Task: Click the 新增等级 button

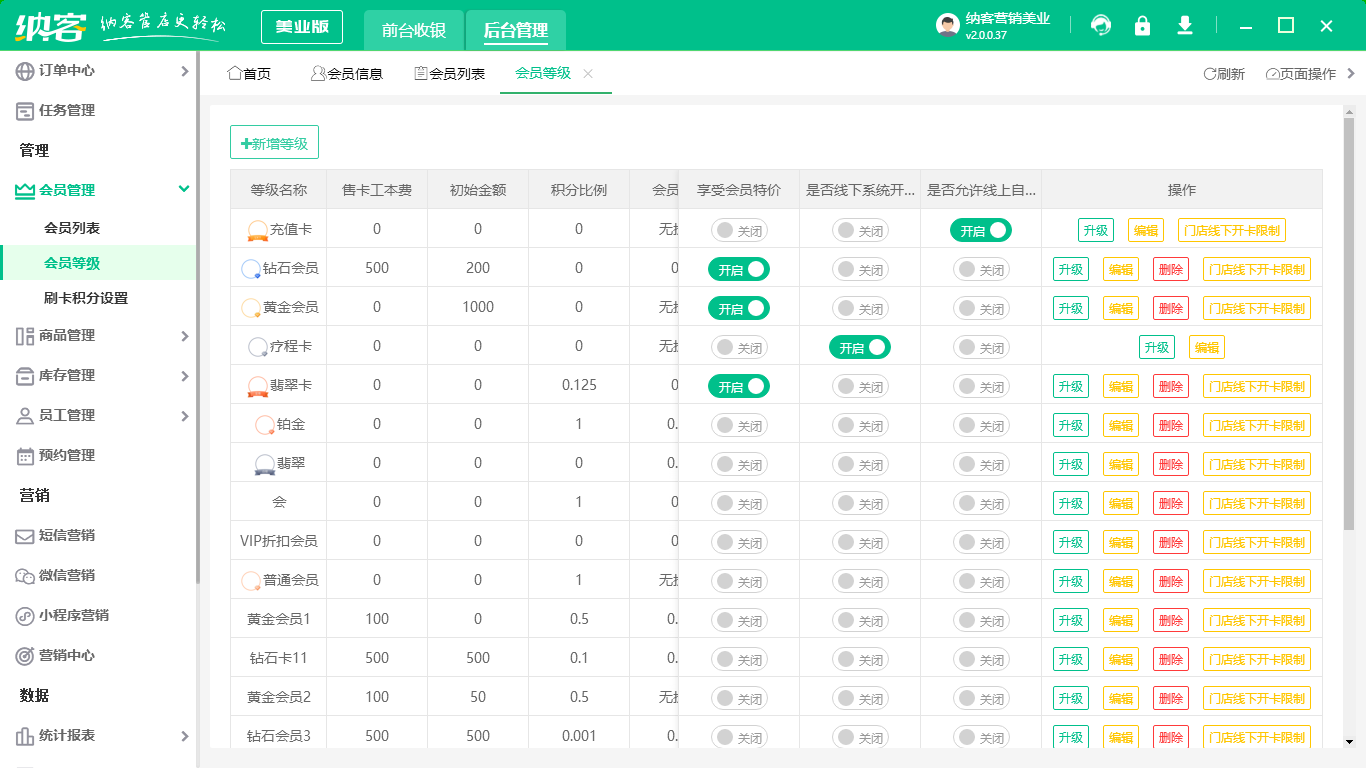Action: 274,142
